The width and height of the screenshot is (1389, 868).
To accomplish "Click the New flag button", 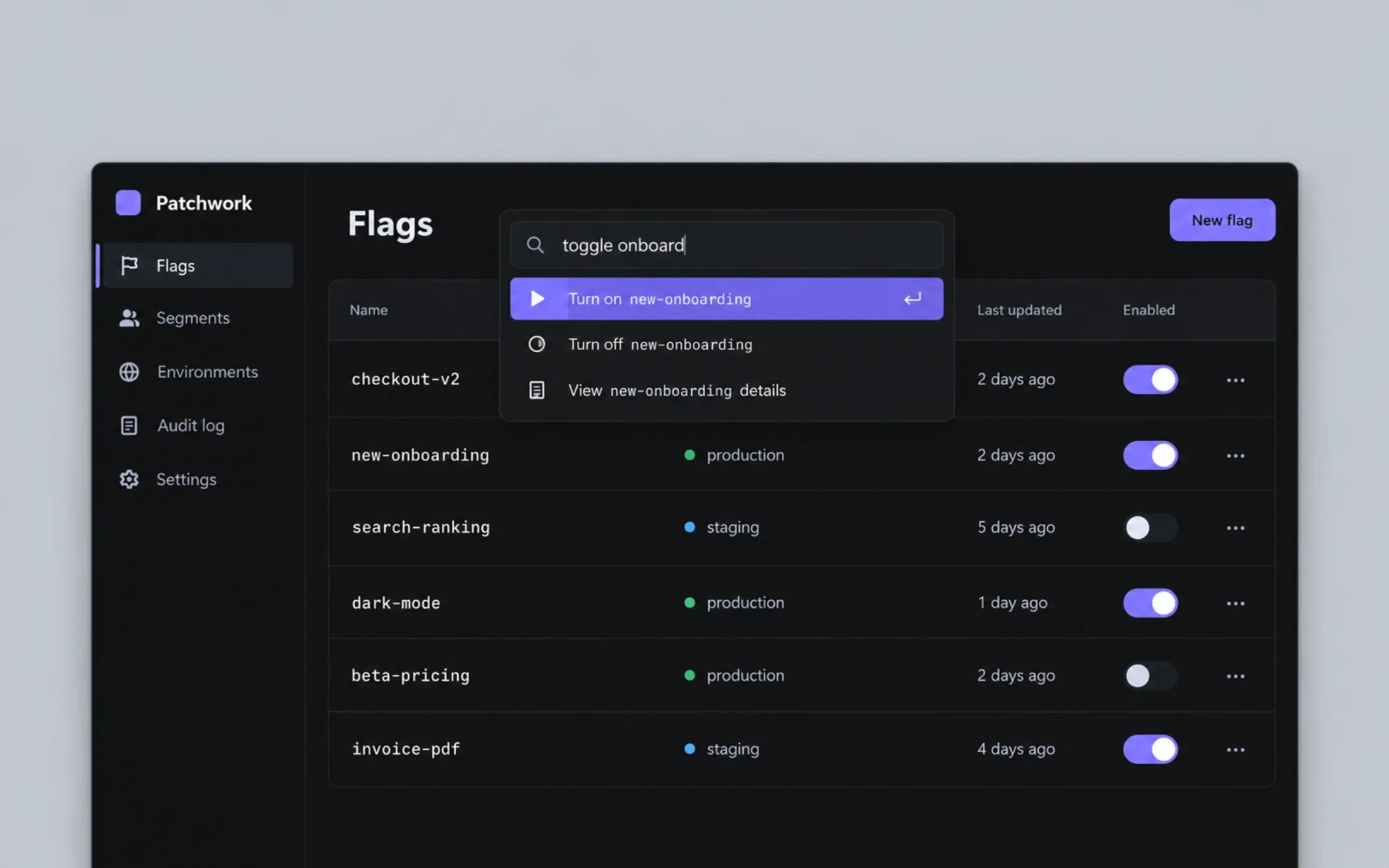I will (x=1222, y=220).
